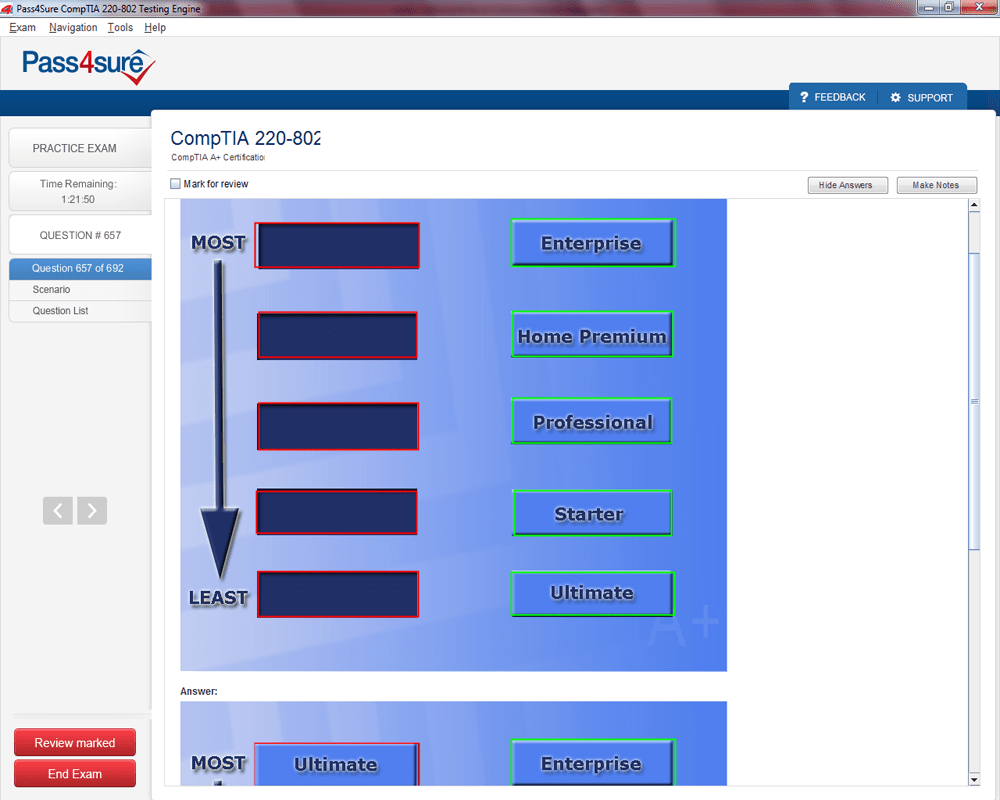Image resolution: width=1000 pixels, height=800 pixels.
Task: Click the Feedback question mark icon
Action: point(804,97)
